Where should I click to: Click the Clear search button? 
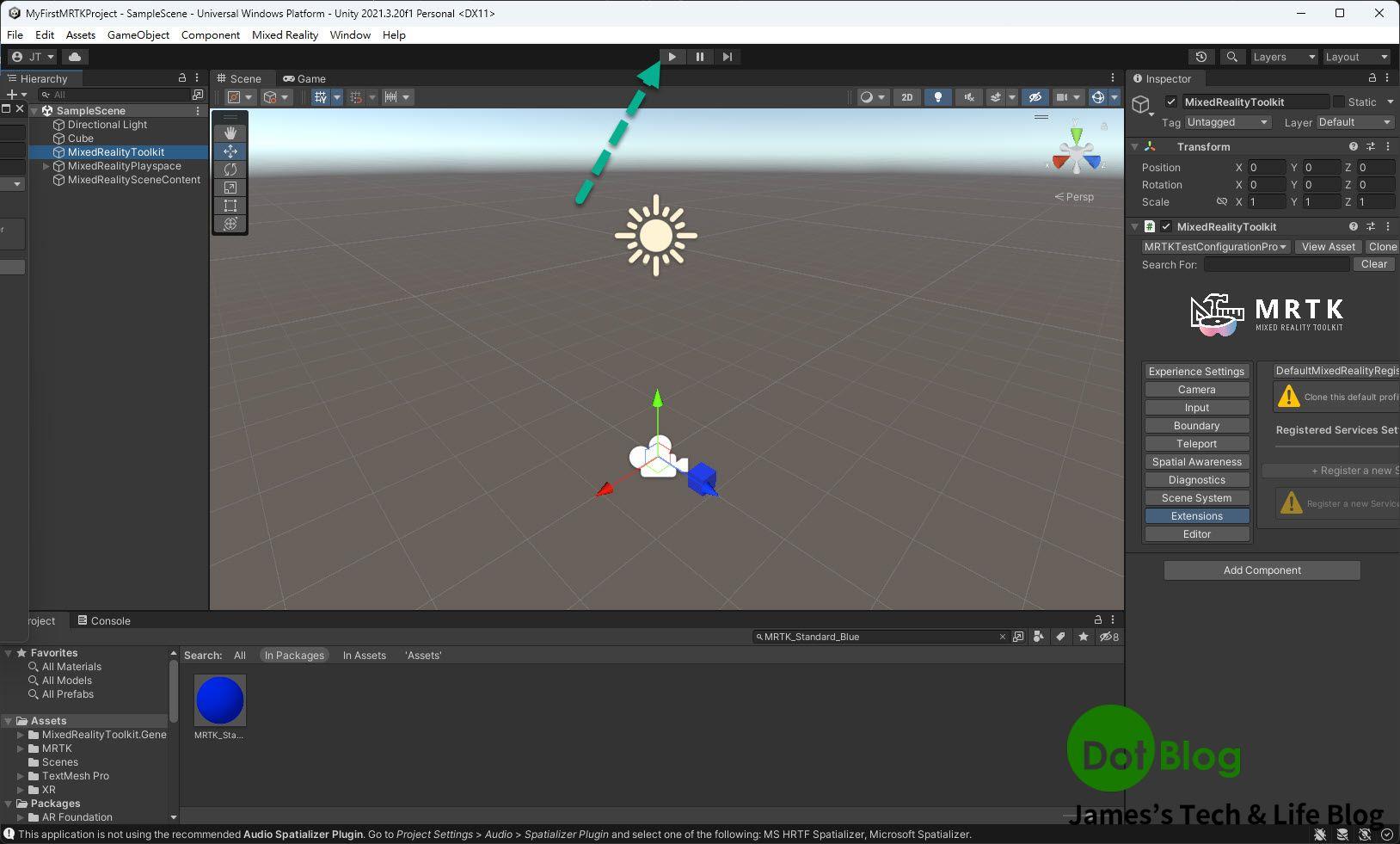pyautogui.click(x=1373, y=264)
